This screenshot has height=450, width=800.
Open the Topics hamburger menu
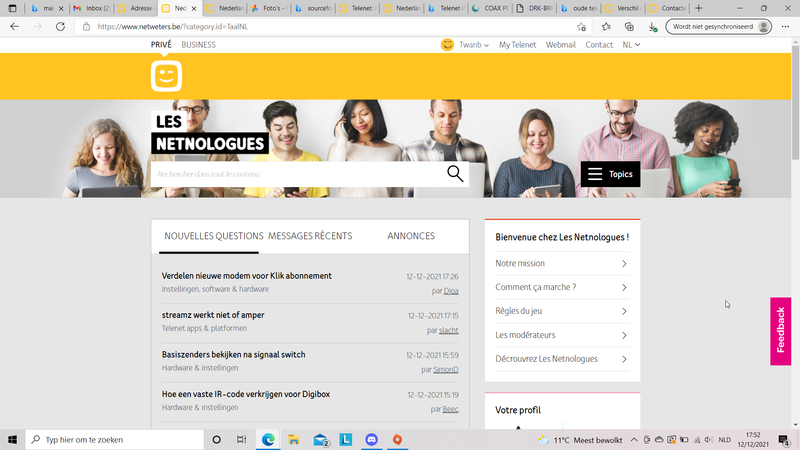(x=610, y=174)
